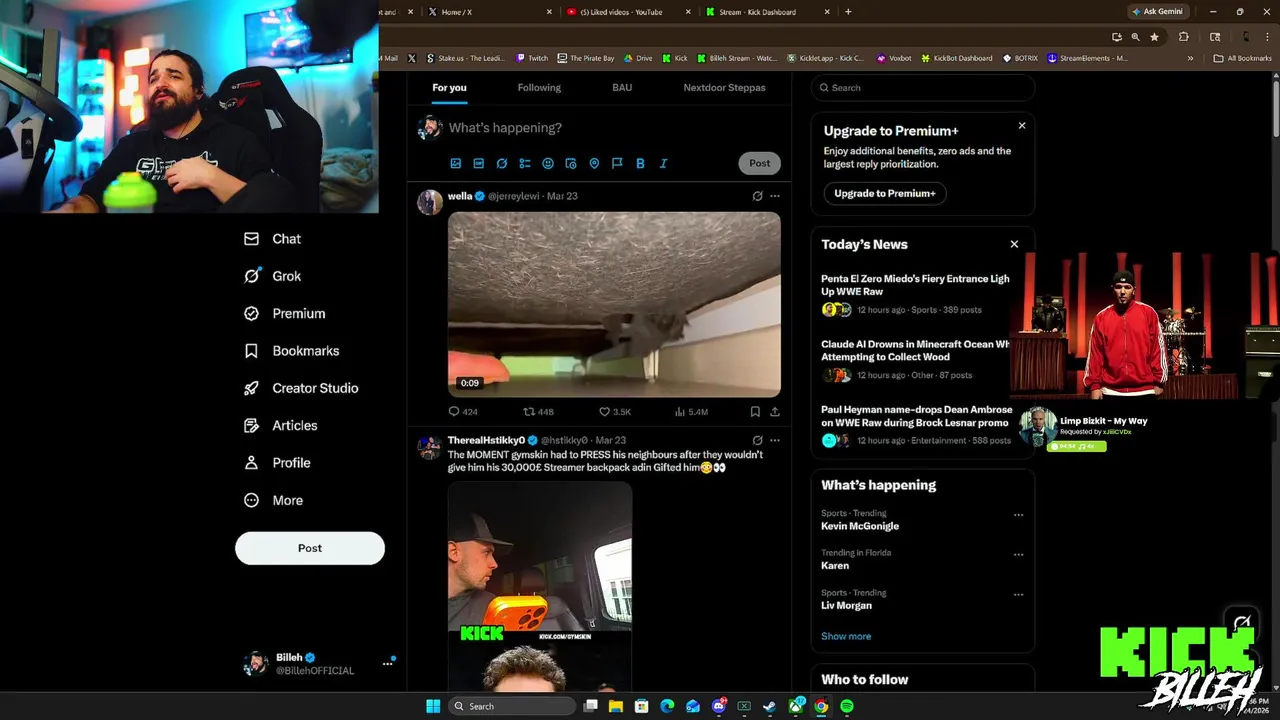
Task: Open a new browser tab
Action: point(848,12)
